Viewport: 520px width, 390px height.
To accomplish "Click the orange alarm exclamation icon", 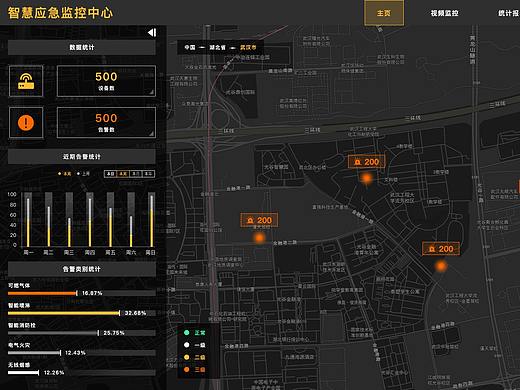I will (x=26, y=122).
